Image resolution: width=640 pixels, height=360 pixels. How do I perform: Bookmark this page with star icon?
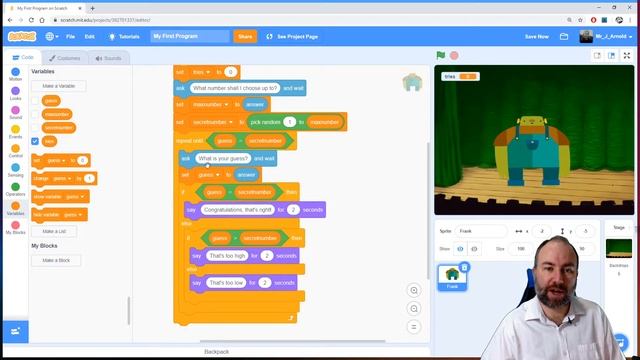click(580, 20)
